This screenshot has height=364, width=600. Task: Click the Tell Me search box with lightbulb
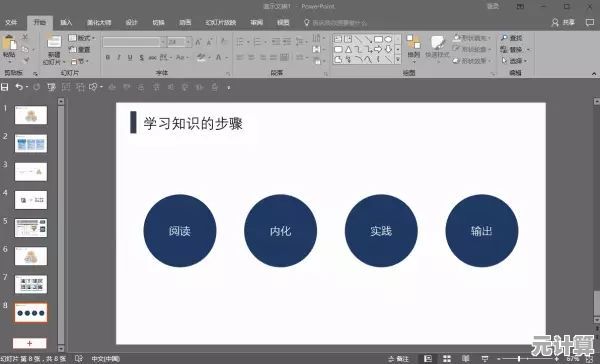335,23
